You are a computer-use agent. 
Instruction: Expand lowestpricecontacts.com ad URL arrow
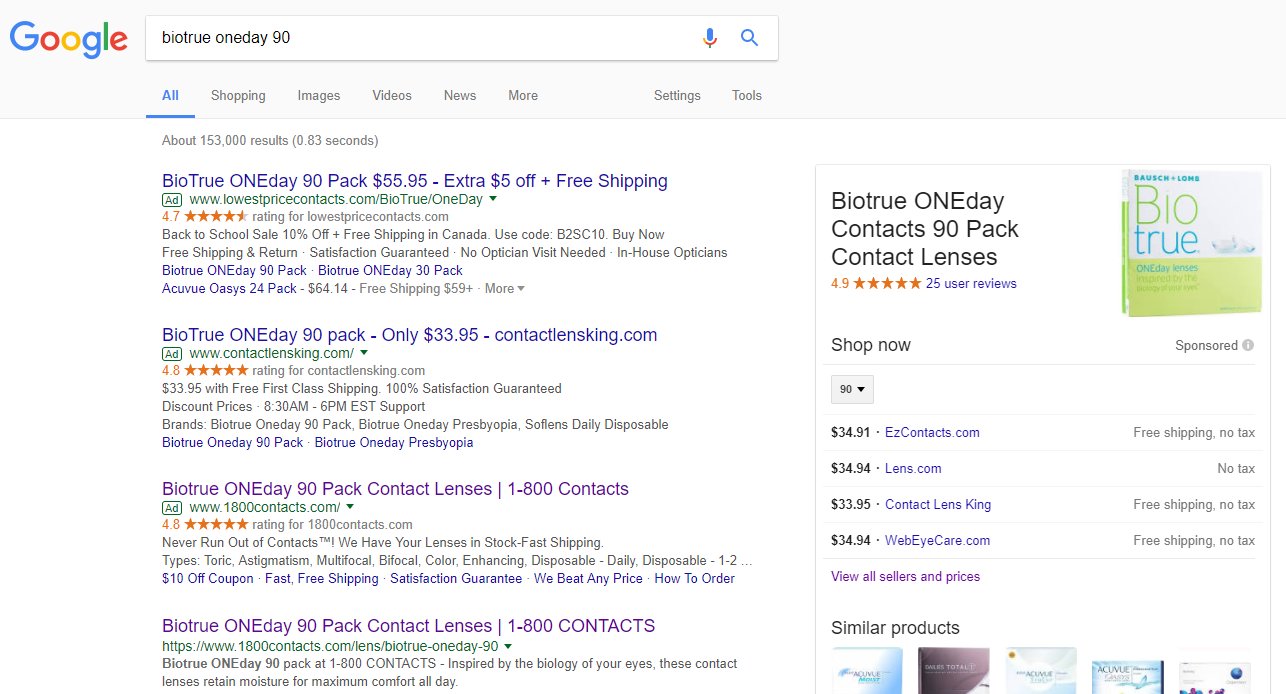493,200
